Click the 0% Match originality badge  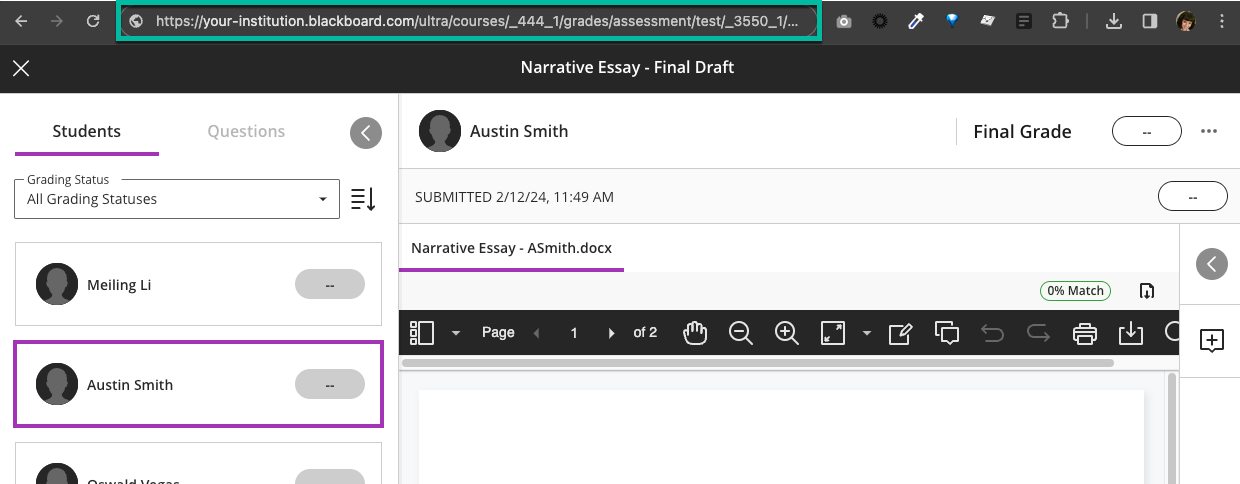[x=1075, y=291]
